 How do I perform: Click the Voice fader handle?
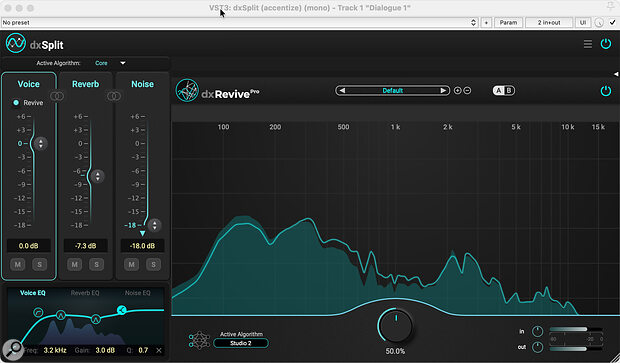point(40,144)
